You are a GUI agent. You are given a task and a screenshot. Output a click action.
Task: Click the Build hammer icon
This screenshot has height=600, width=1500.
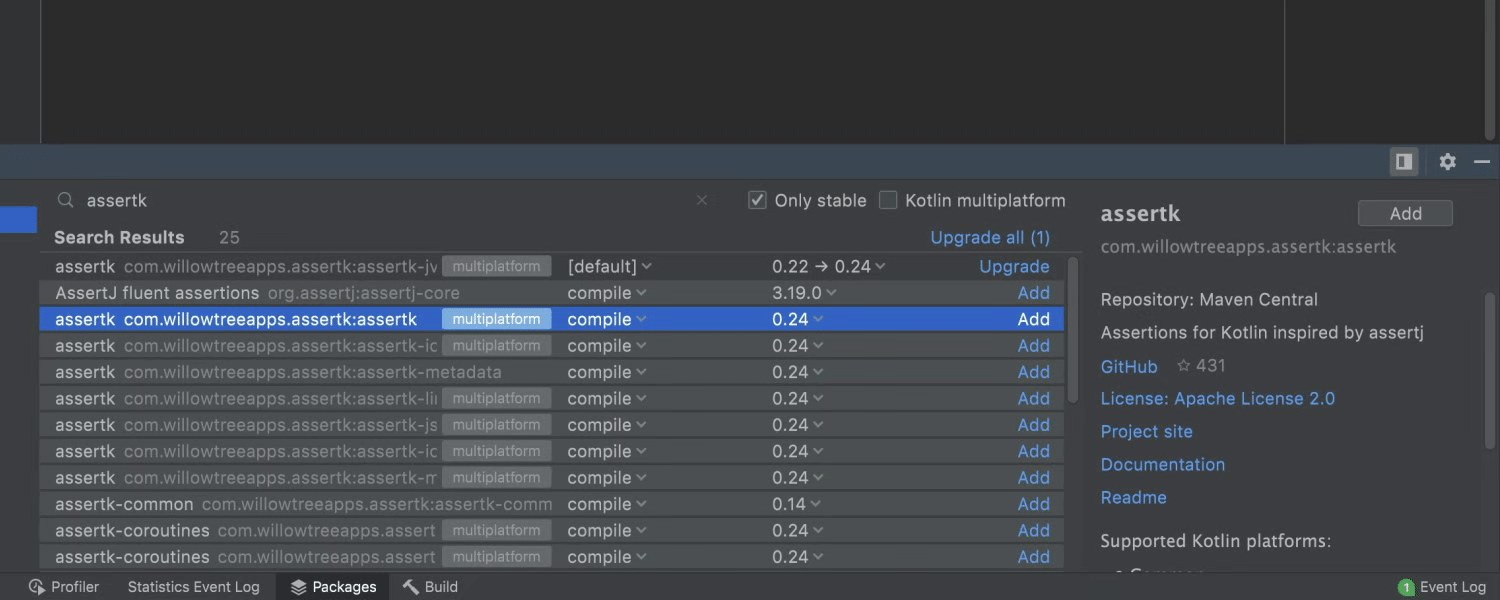point(410,587)
